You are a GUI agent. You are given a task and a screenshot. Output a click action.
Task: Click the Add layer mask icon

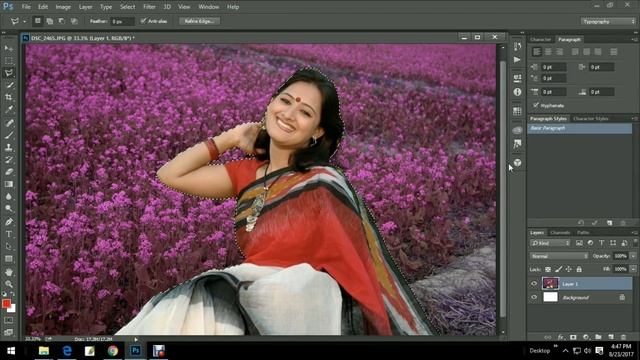[573, 337]
